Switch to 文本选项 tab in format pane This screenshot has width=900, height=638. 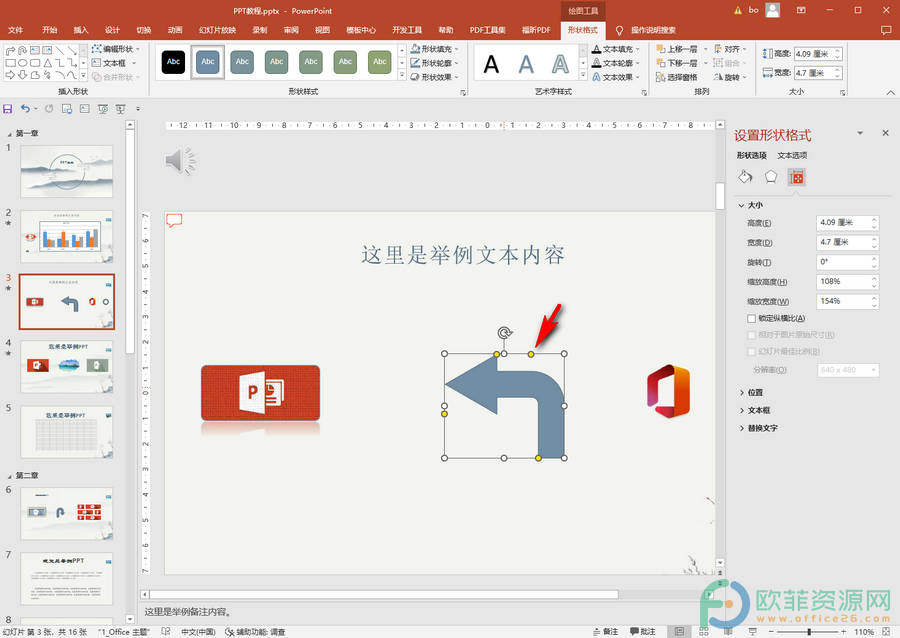tap(792, 155)
